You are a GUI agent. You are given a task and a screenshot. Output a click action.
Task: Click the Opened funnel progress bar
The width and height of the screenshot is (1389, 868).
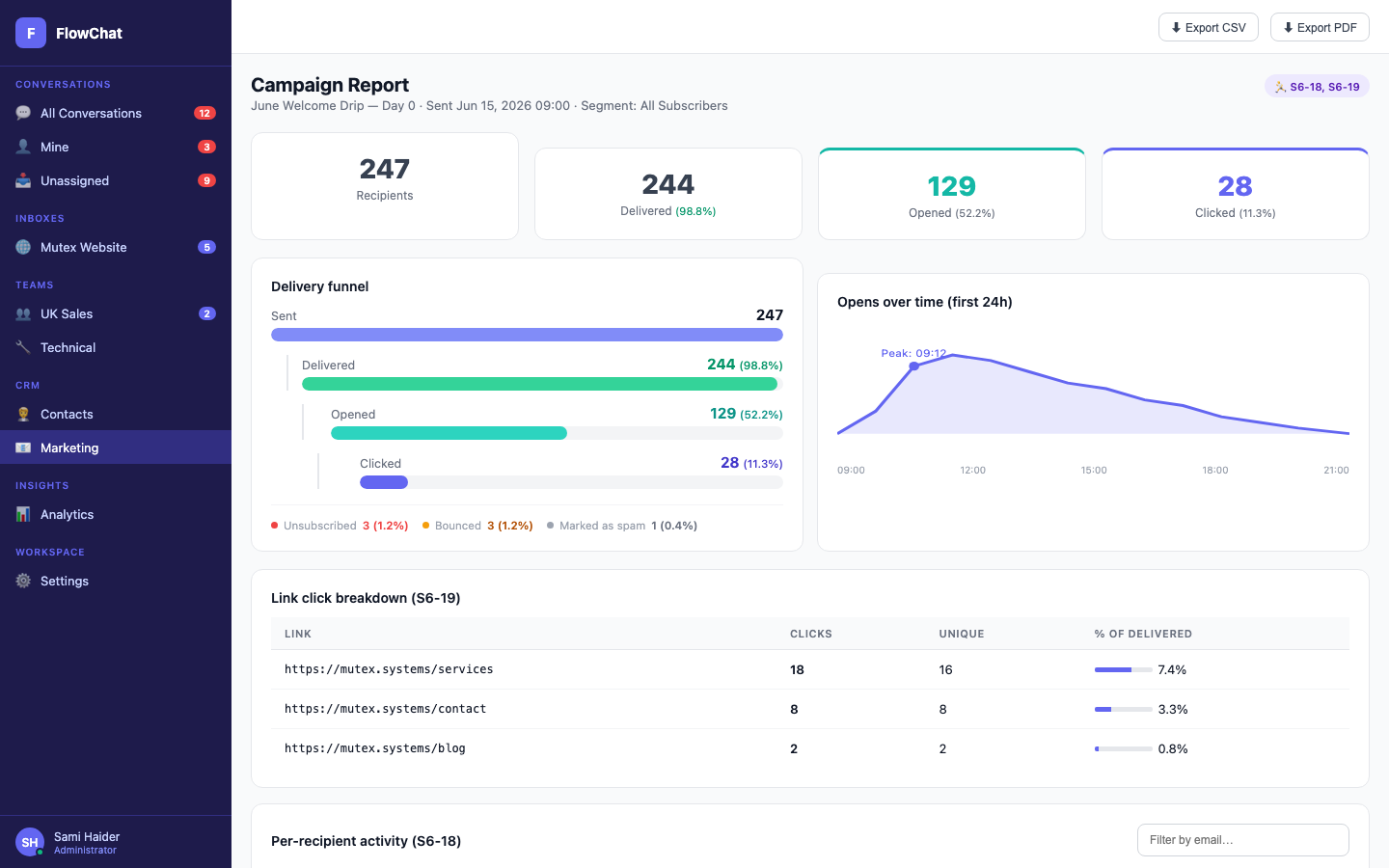coord(557,433)
